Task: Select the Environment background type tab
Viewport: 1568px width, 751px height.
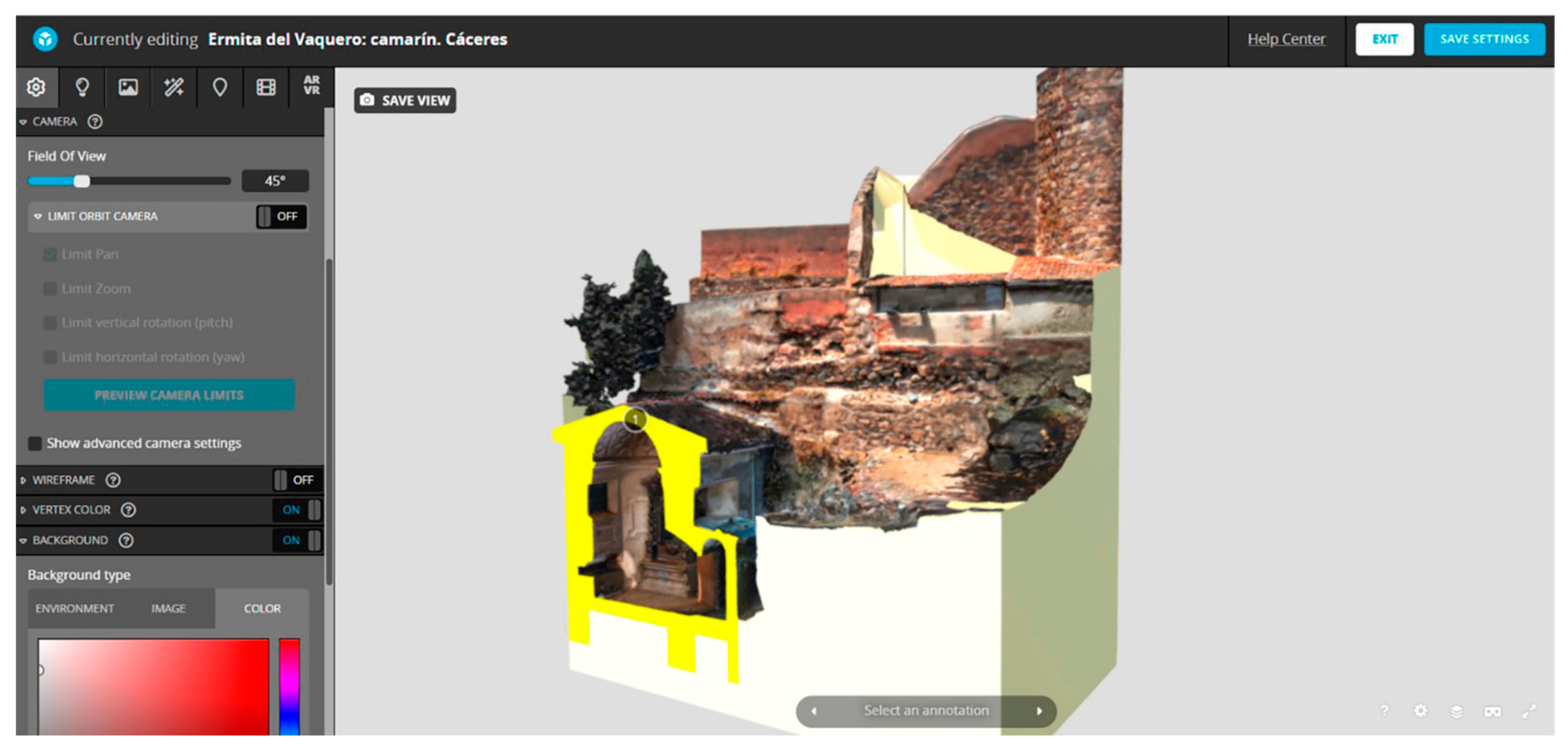Action: pyautogui.click(x=74, y=608)
